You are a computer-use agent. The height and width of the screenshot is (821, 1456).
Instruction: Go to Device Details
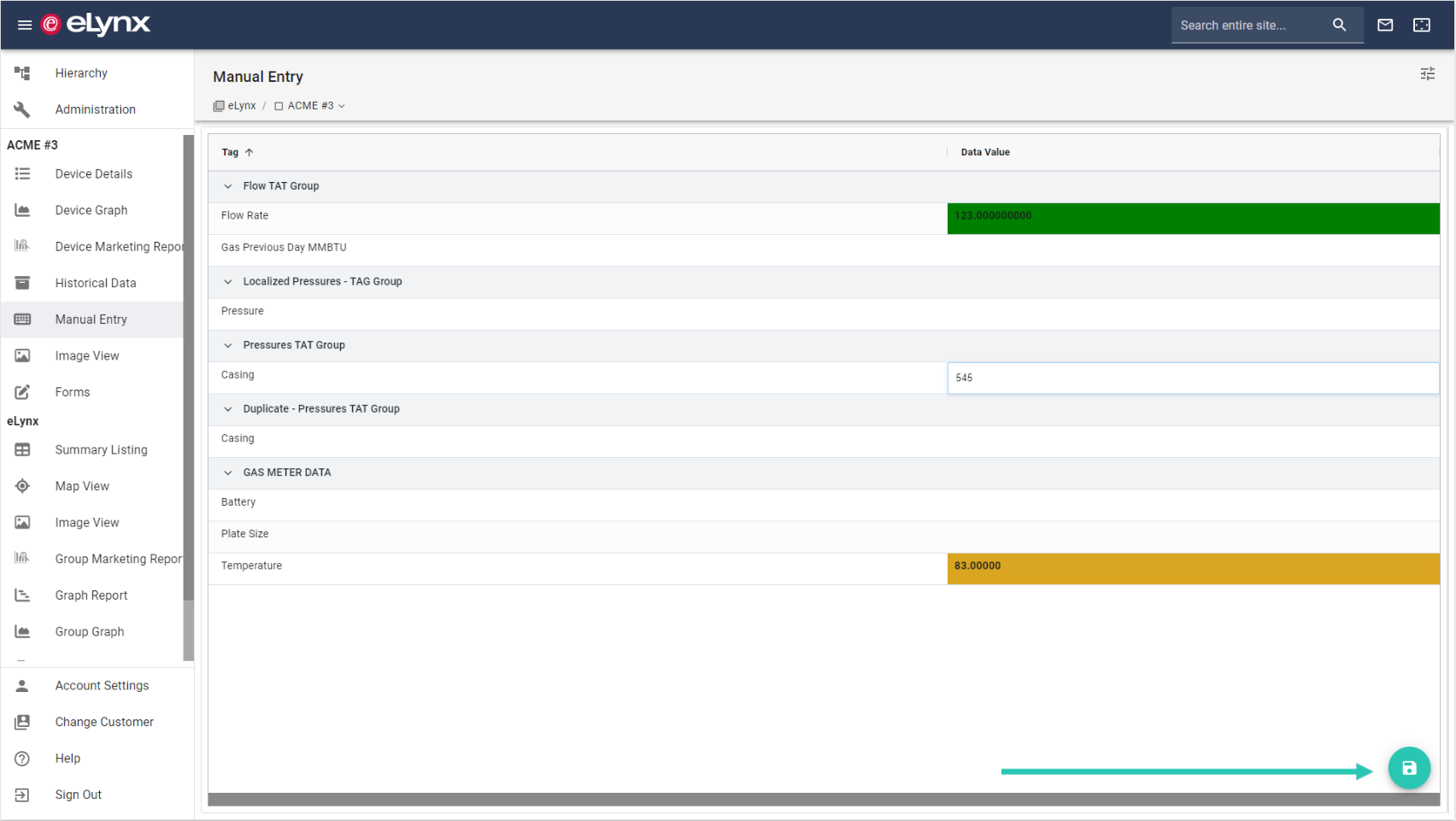(94, 174)
